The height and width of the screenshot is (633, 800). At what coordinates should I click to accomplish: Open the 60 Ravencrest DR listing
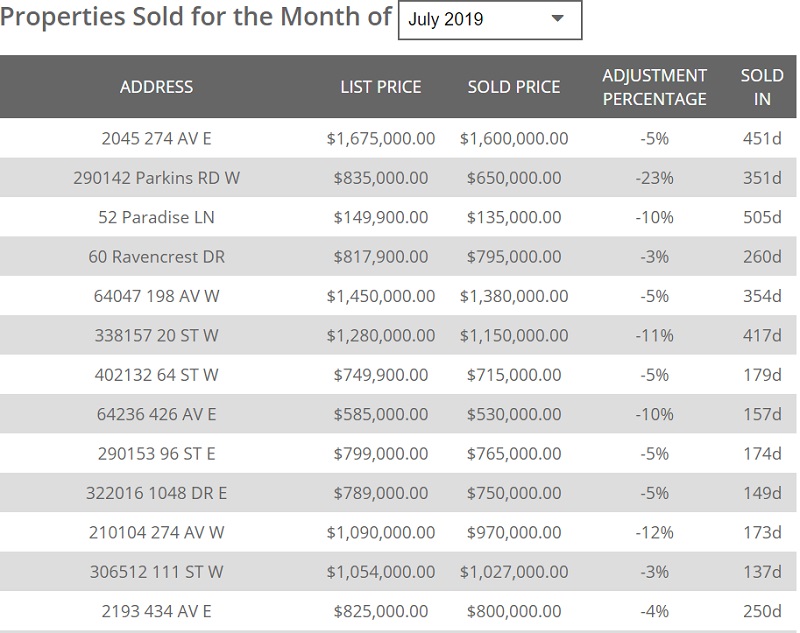pos(156,257)
